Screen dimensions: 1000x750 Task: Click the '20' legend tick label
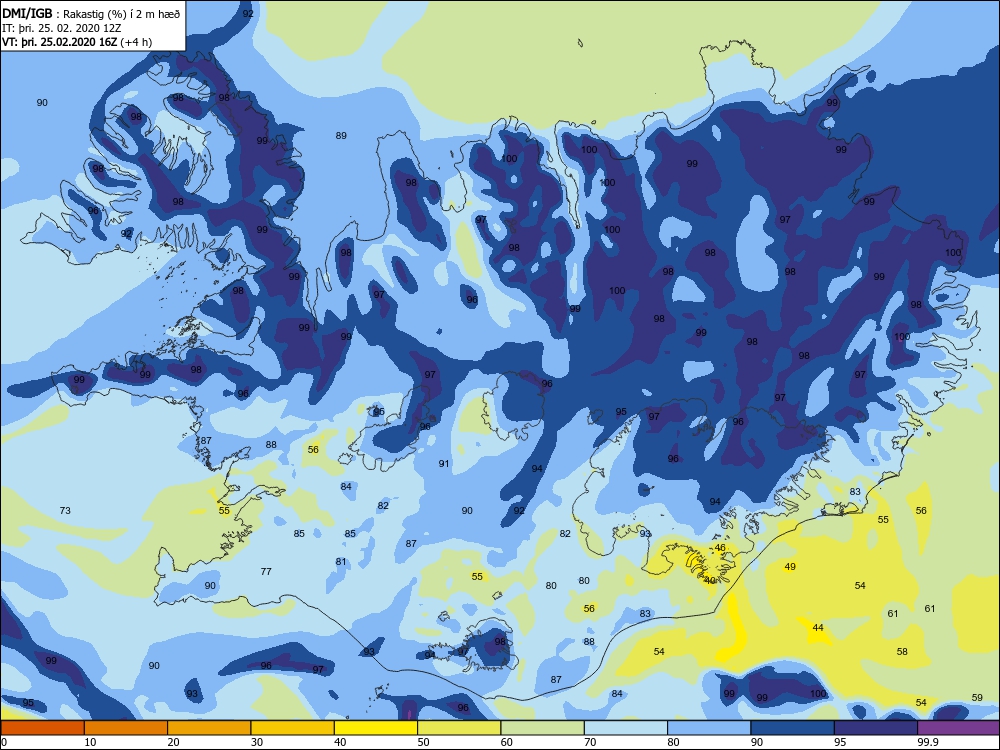click(x=173, y=742)
